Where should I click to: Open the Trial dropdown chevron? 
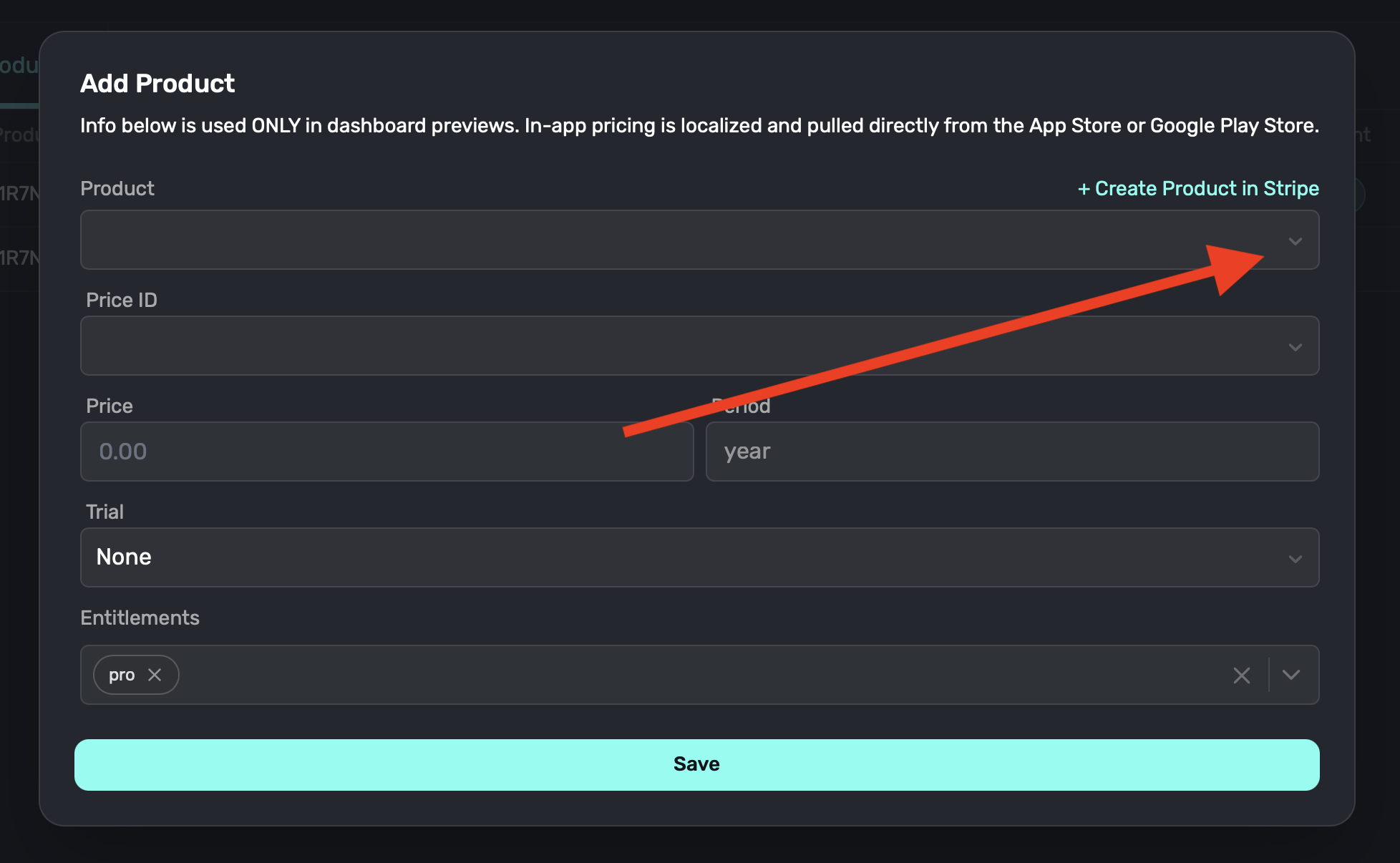pos(1295,559)
